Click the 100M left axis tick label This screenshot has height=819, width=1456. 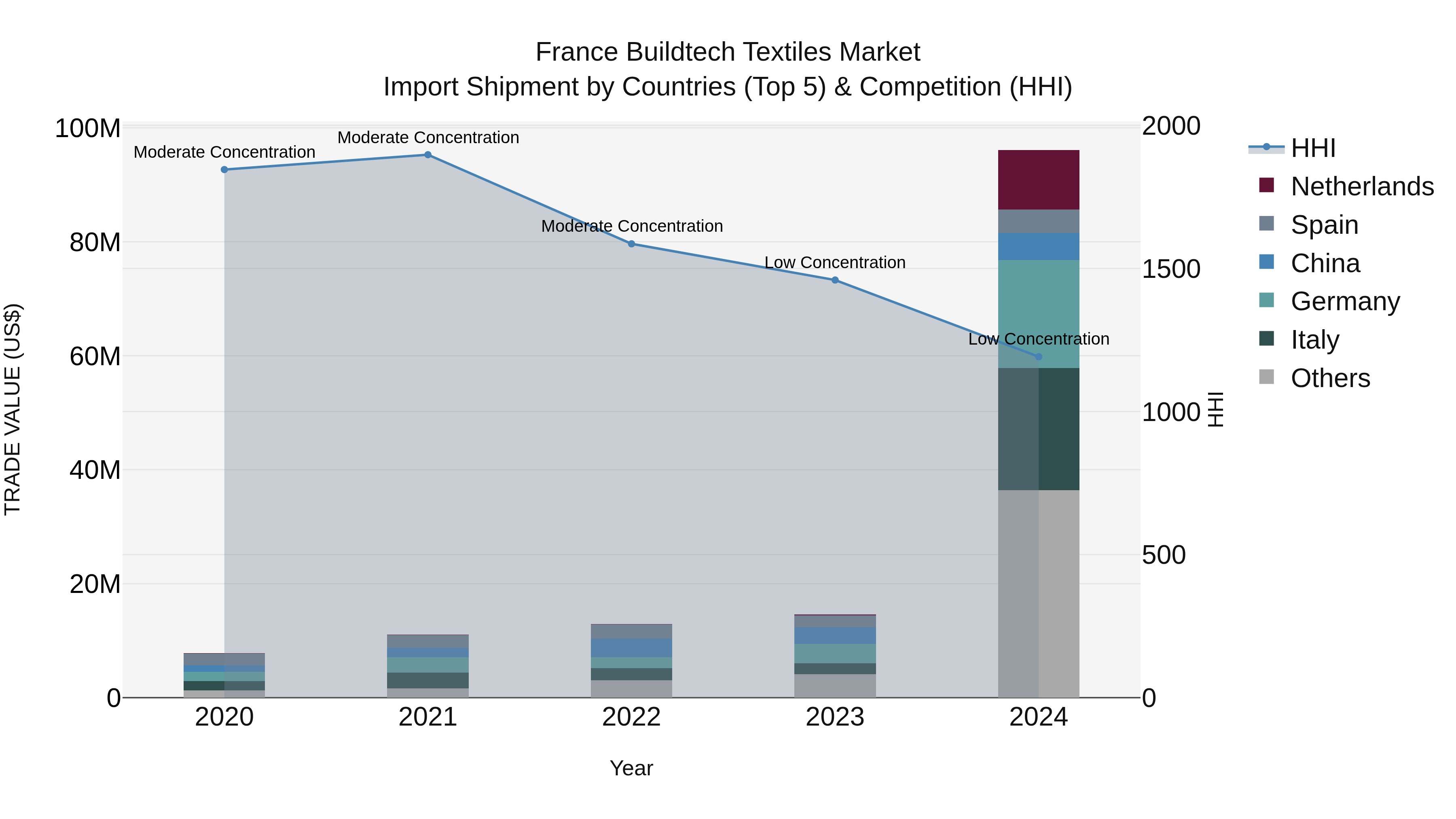(88, 128)
